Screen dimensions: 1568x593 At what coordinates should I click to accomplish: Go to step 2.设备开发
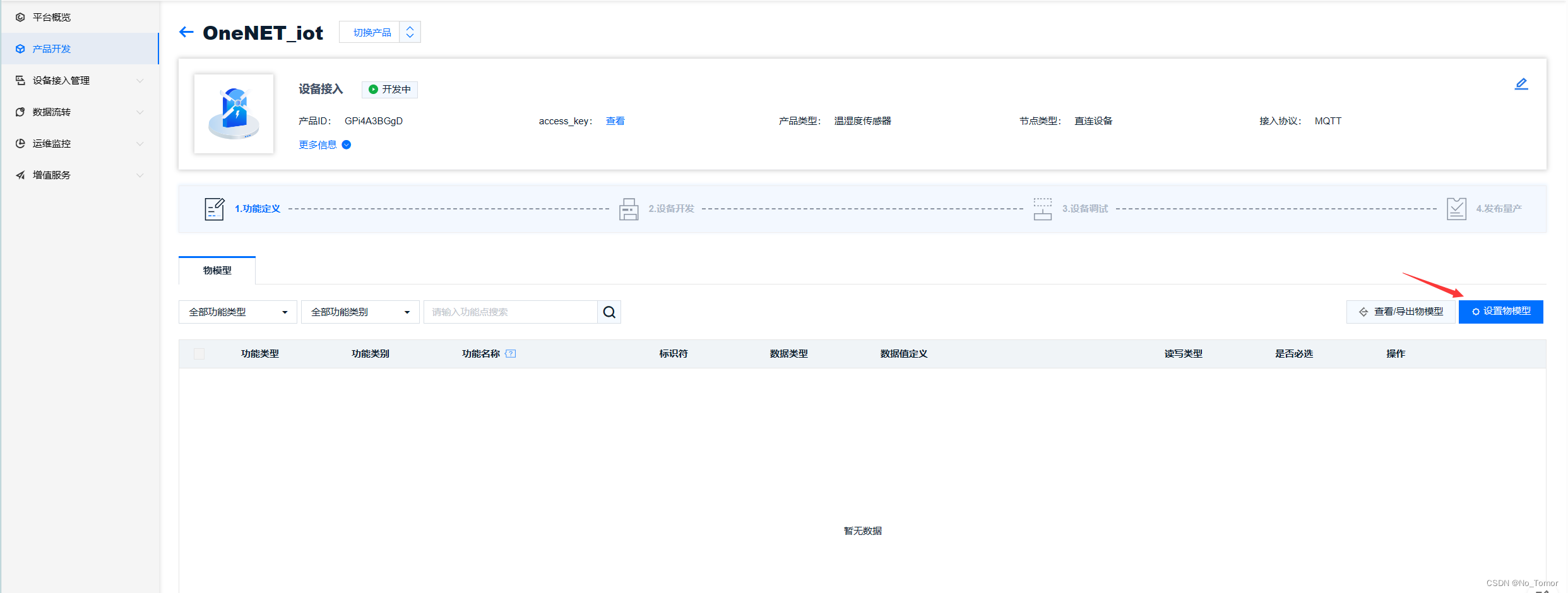[x=672, y=209]
